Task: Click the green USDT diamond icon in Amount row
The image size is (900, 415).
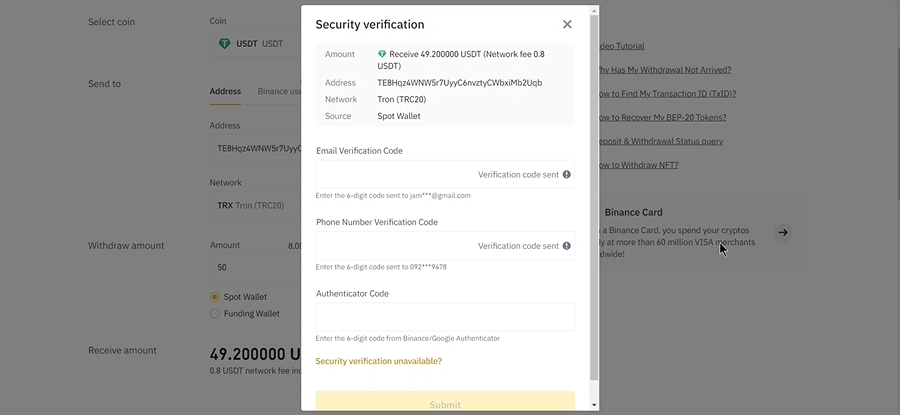Action: point(382,54)
